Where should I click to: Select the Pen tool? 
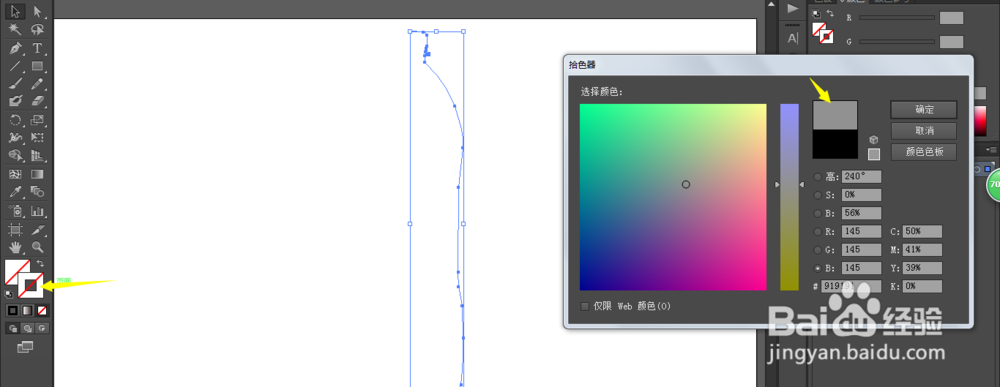[16, 48]
